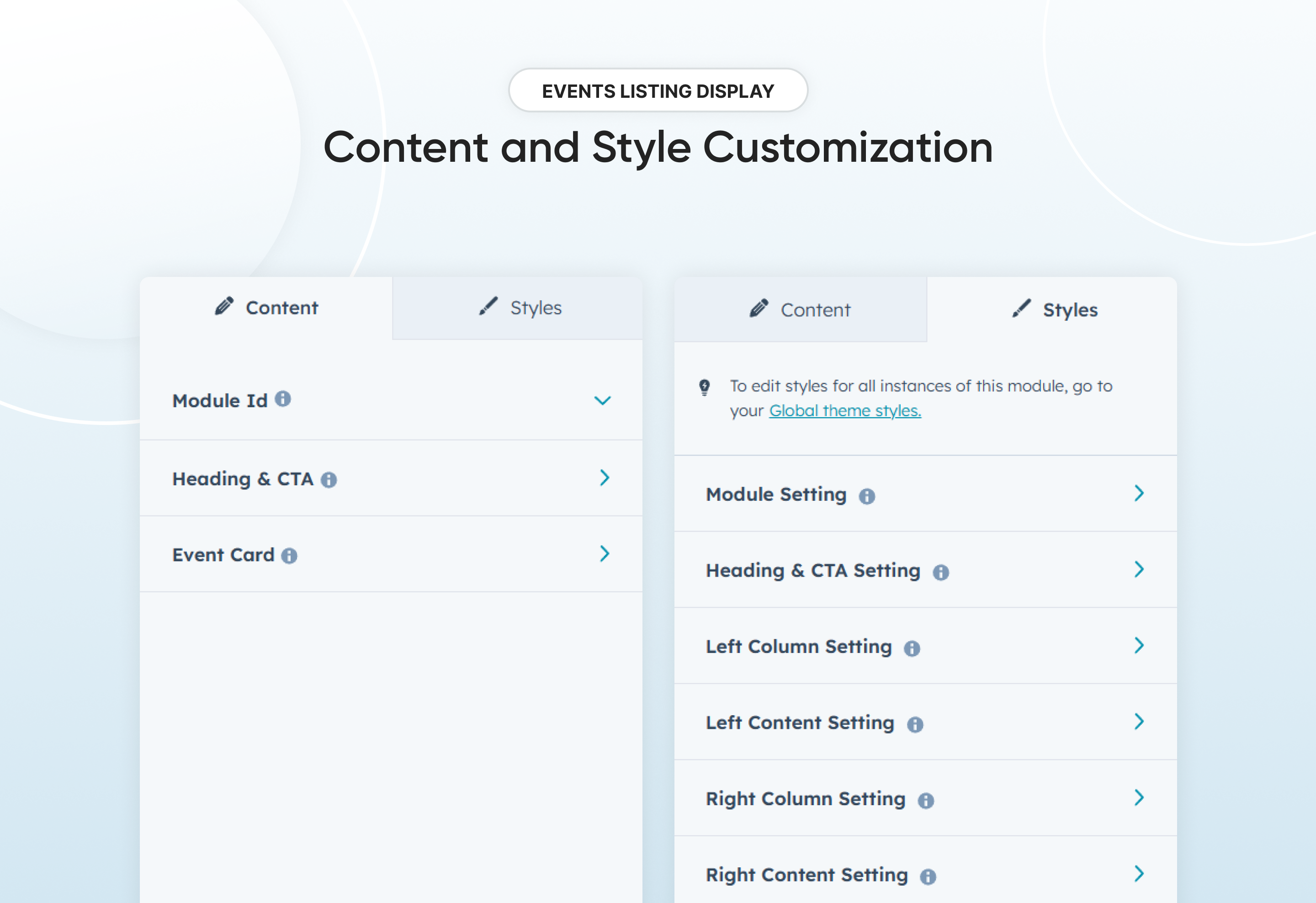Expand the Right Column Setting chevron
1316x903 pixels.
1139,797
